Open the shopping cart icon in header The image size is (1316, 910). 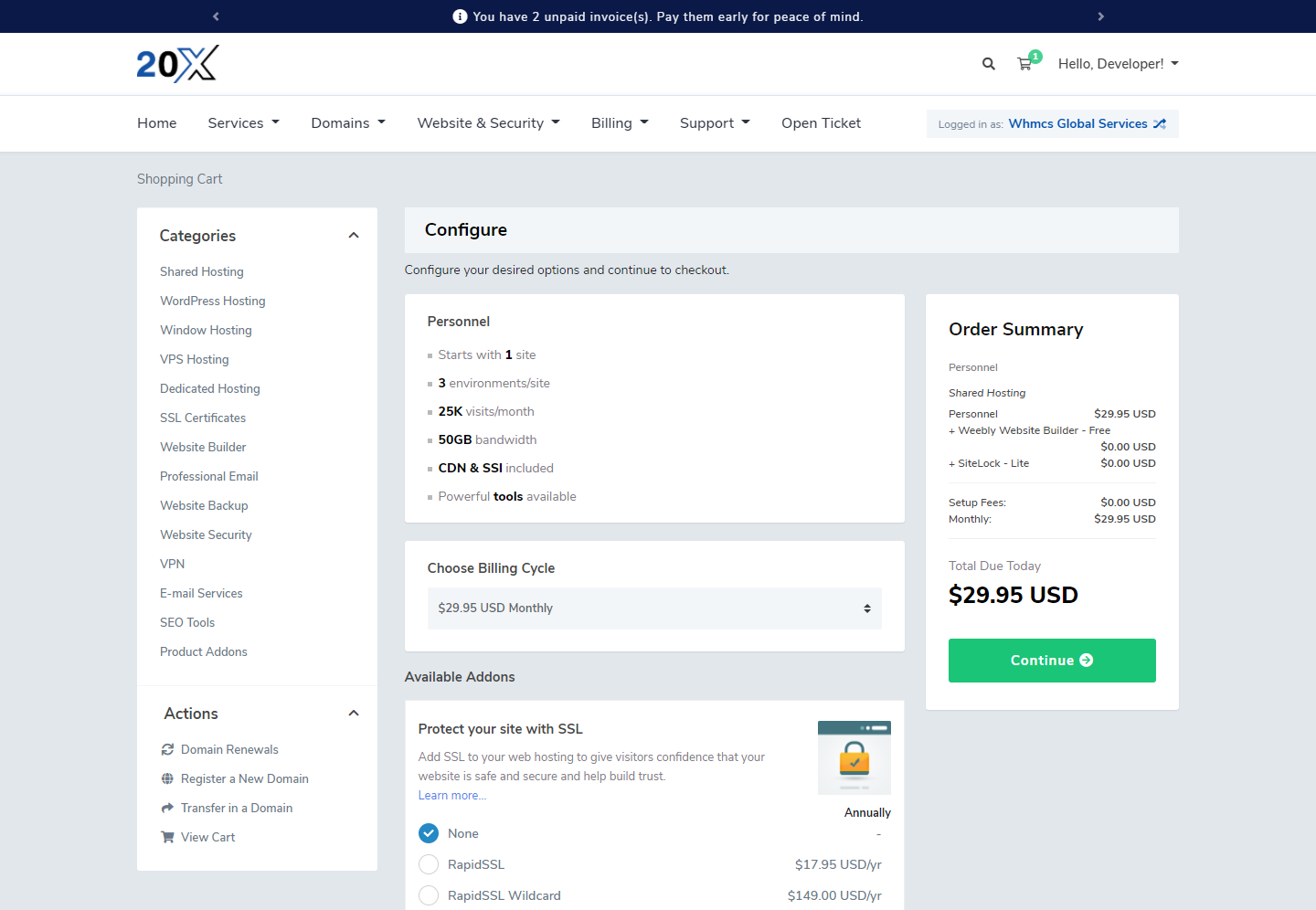click(x=1025, y=64)
